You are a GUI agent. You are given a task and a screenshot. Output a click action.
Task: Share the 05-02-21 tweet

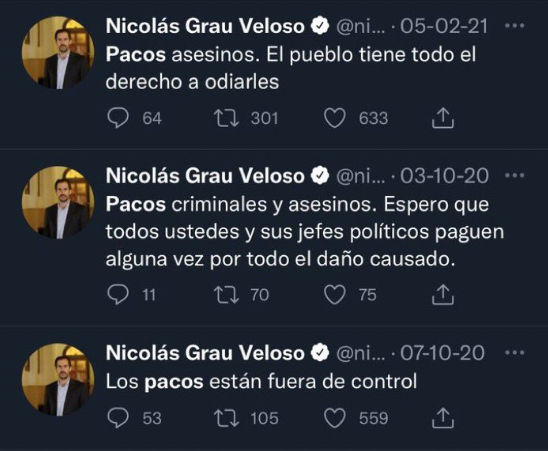point(442,118)
